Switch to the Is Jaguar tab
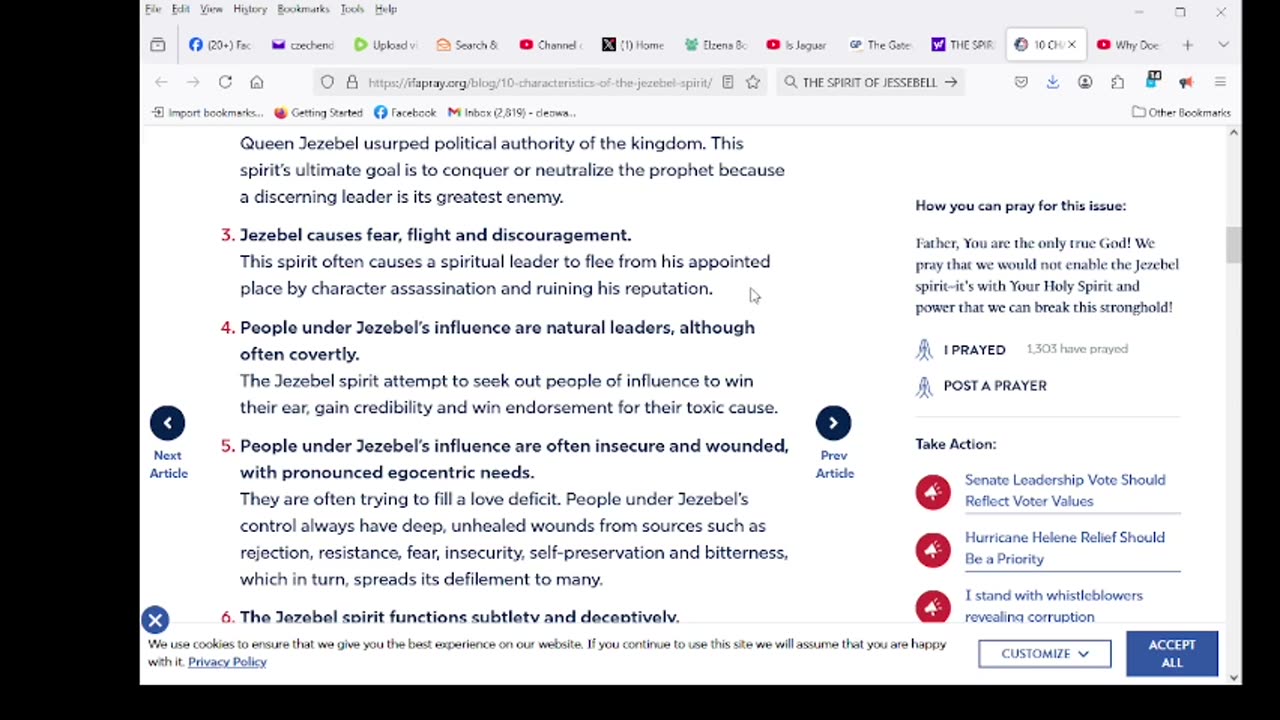The height and width of the screenshot is (720, 1280). pos(796,45)
